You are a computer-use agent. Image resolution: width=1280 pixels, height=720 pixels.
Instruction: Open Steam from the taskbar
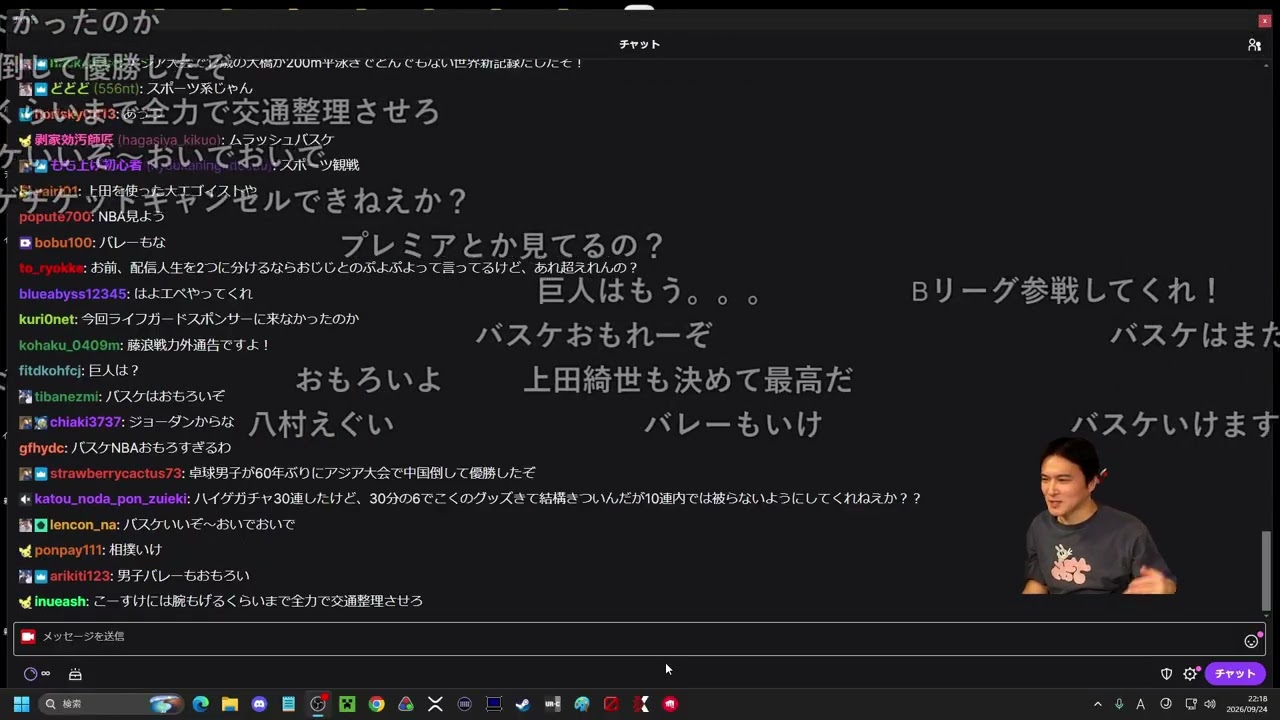click(522, 704)
